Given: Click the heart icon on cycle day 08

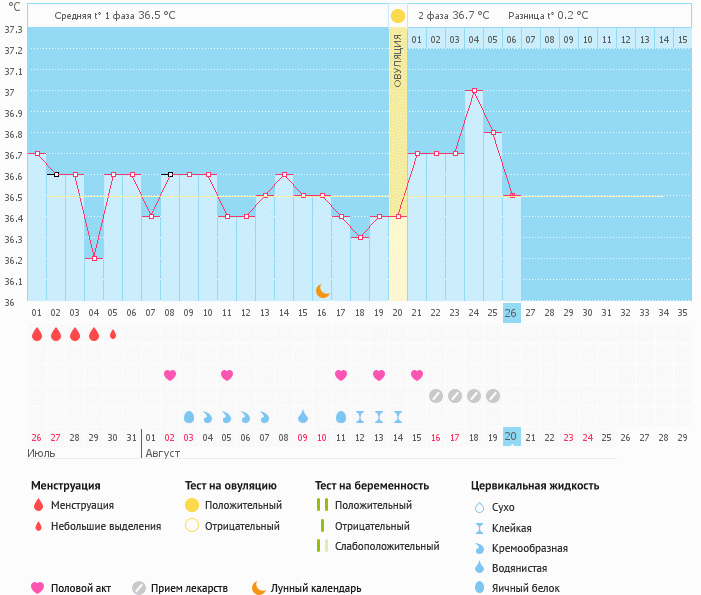Looking at the screenshot, I should pyautogui.click(x=170, y=375).
